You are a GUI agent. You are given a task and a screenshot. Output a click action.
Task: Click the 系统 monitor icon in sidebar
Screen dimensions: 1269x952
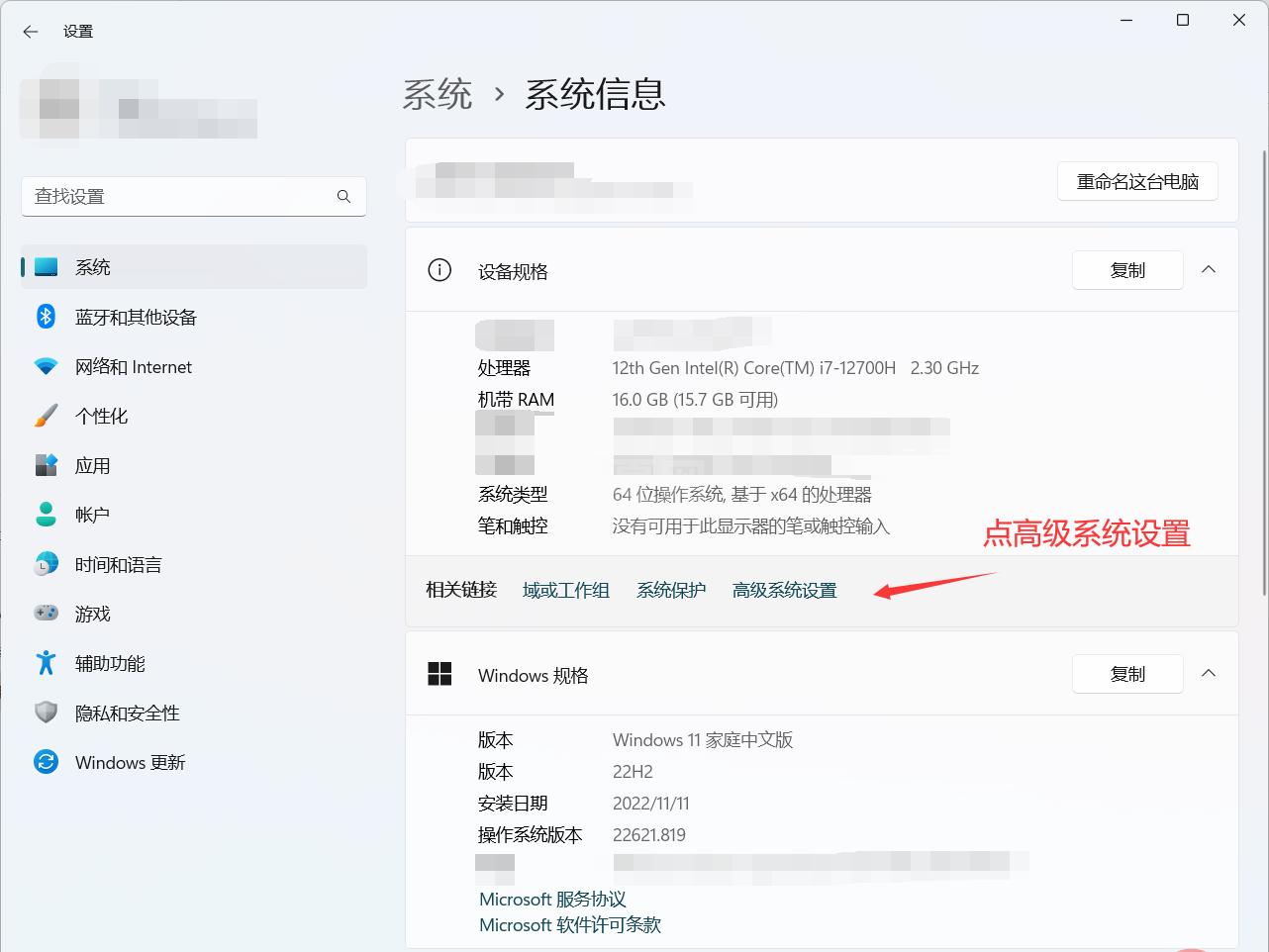[47, 267]
